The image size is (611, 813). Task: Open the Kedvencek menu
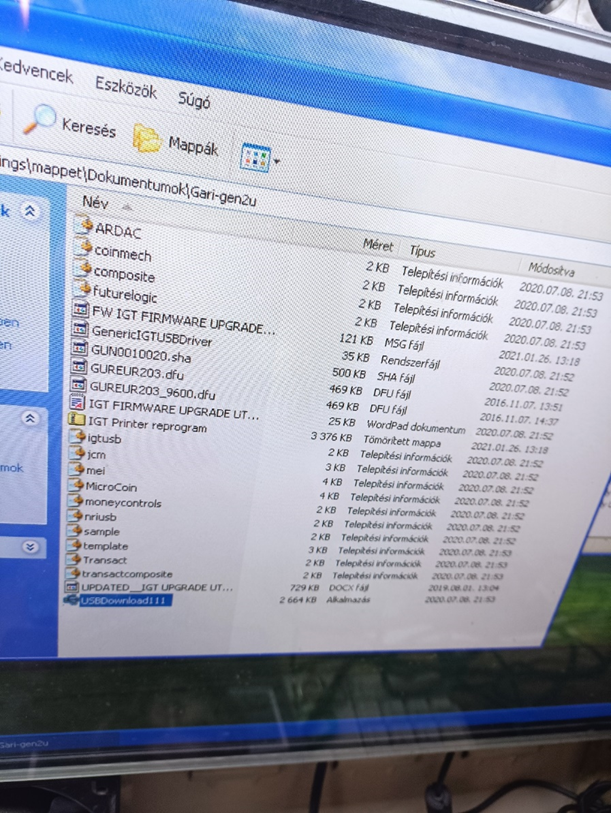[35, 69]
